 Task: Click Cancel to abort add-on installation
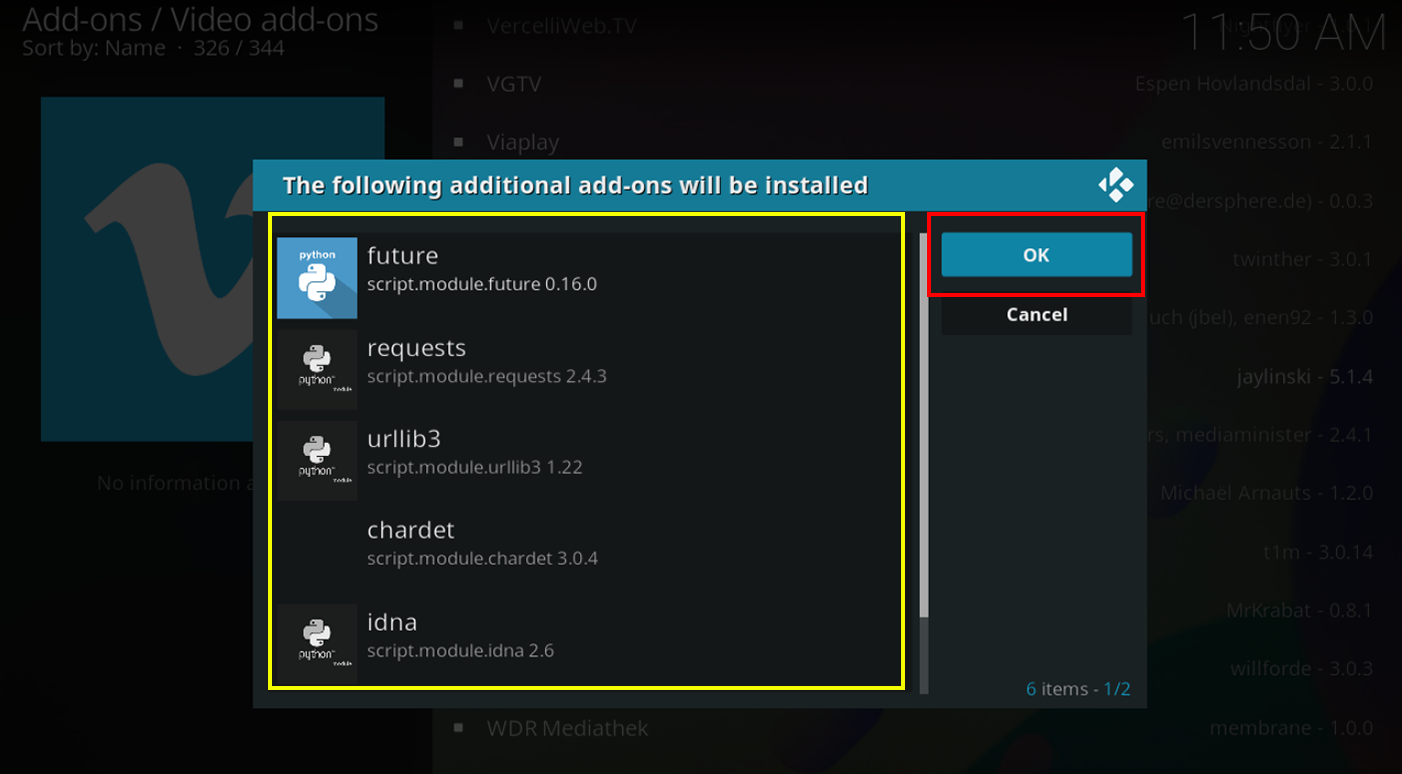(x=1036, y=315)
